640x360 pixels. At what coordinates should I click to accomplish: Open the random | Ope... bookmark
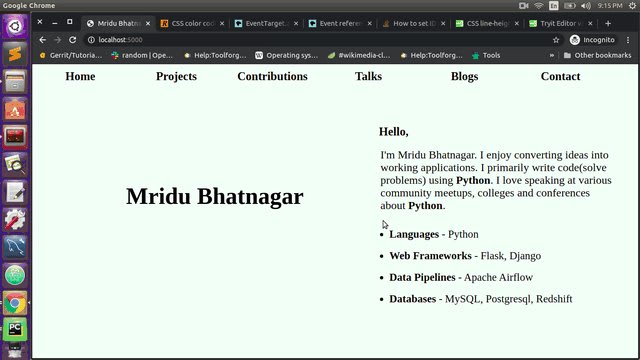[142, 55]
